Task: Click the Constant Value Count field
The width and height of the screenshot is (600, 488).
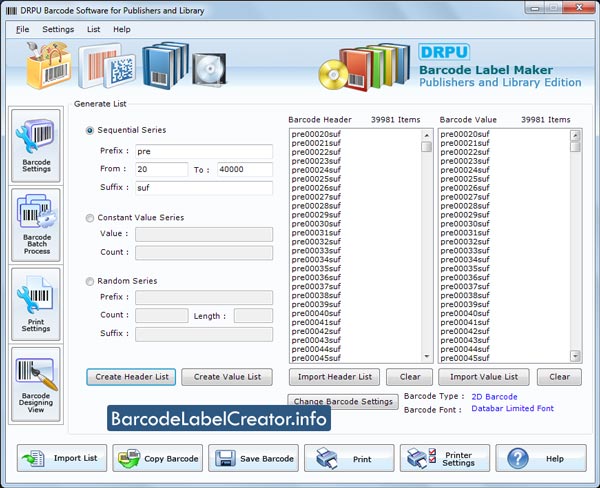Action: [204, 253]
